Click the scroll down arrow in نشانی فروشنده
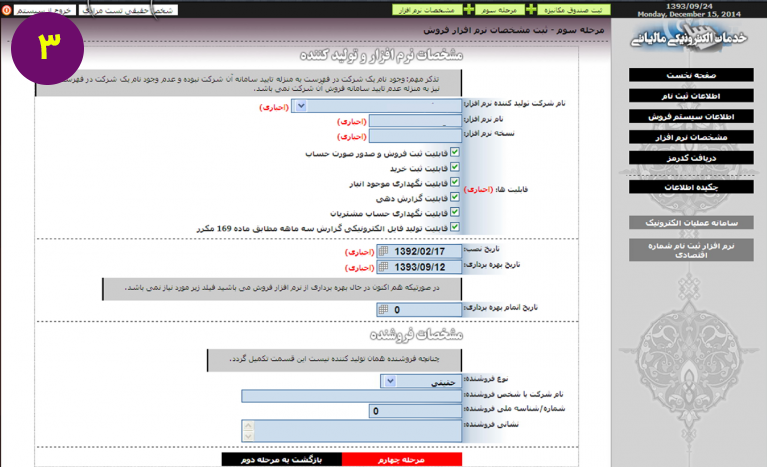 (248, 436)
